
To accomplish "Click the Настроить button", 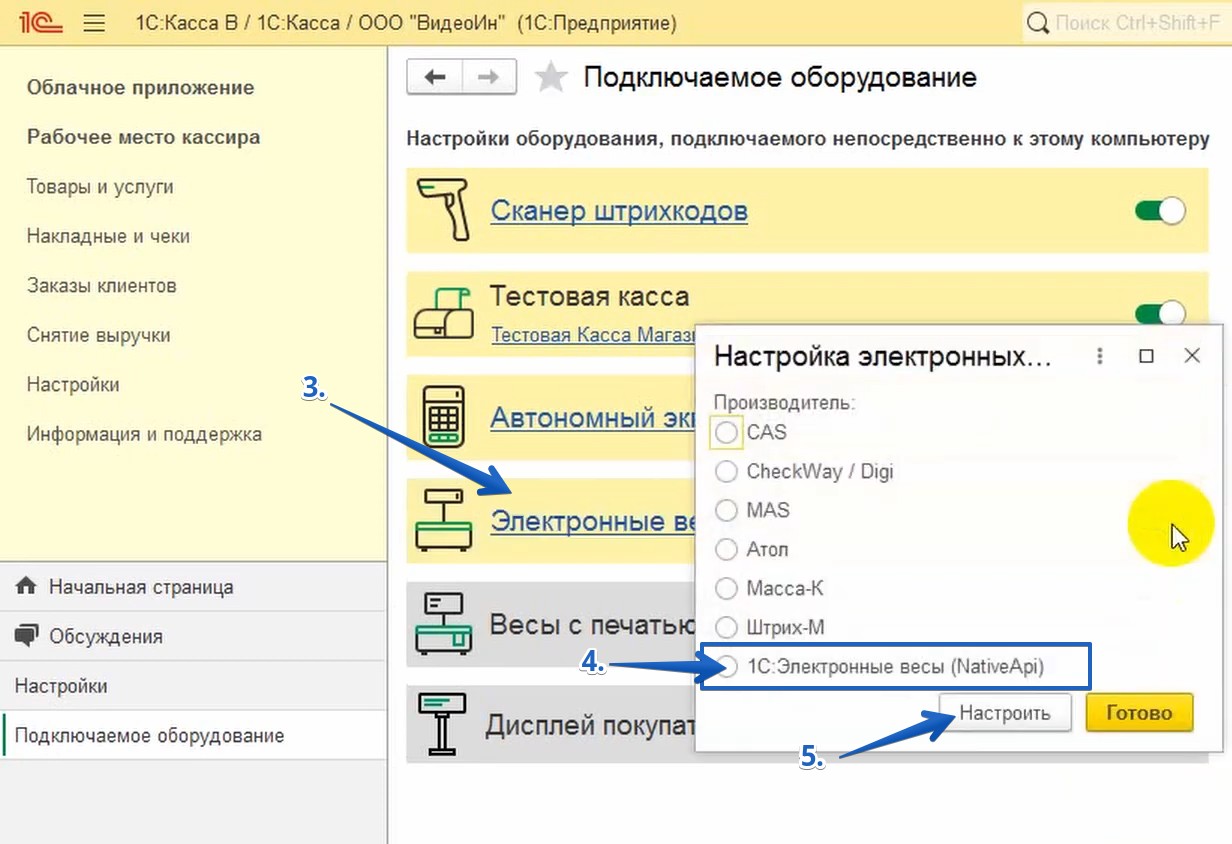I will [1005, 713].
